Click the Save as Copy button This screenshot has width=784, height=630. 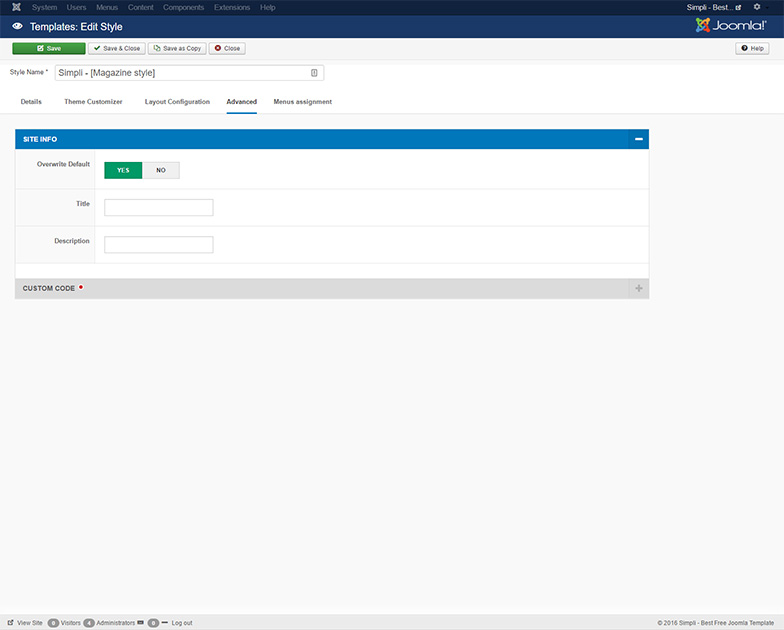click(177, 48)
